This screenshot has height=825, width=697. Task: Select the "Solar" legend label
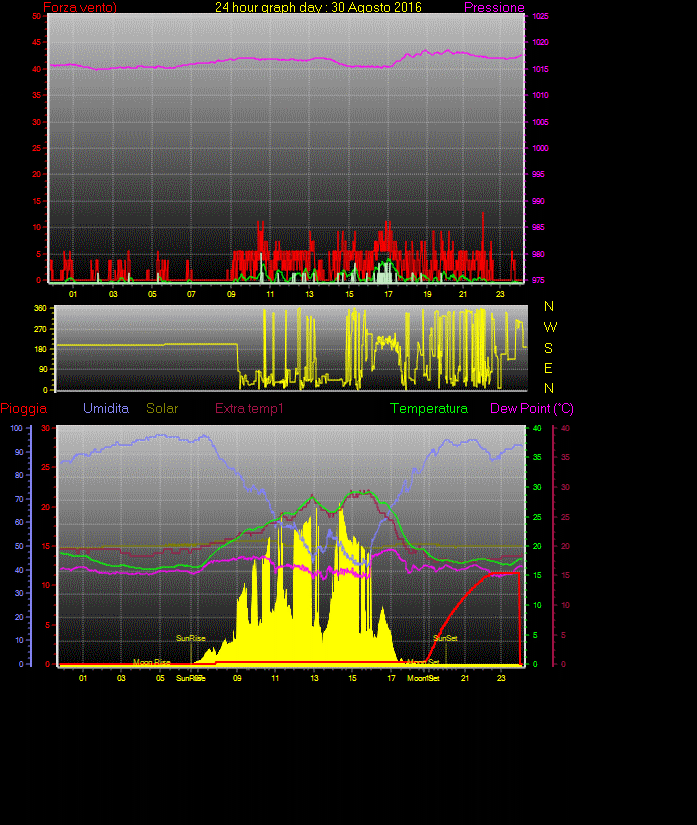point(162,408)
